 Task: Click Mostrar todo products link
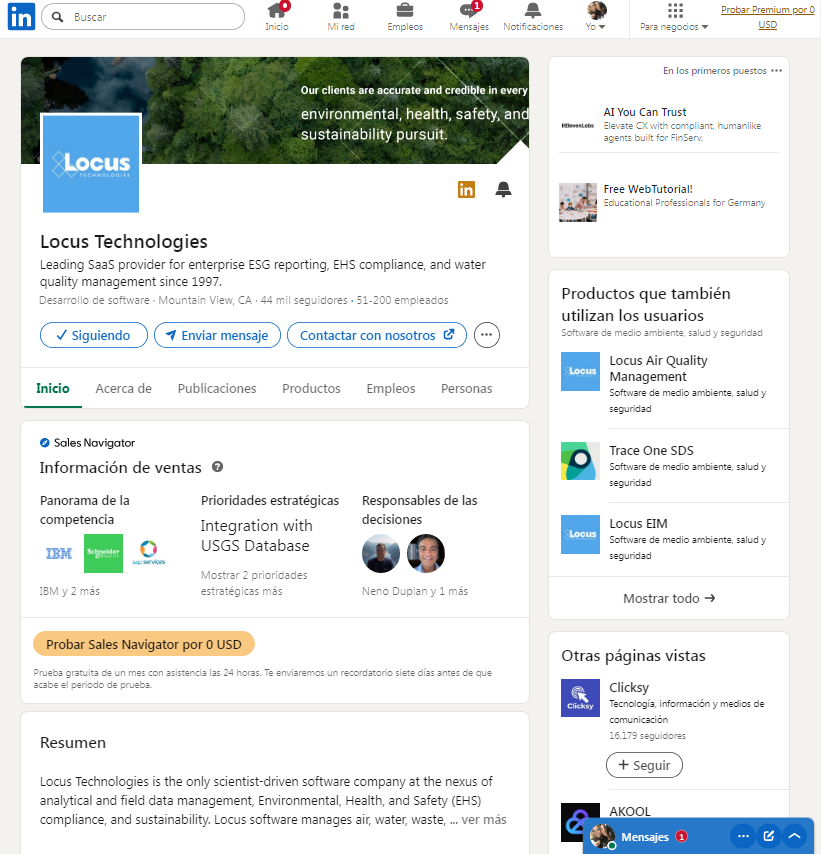point(669,598)
